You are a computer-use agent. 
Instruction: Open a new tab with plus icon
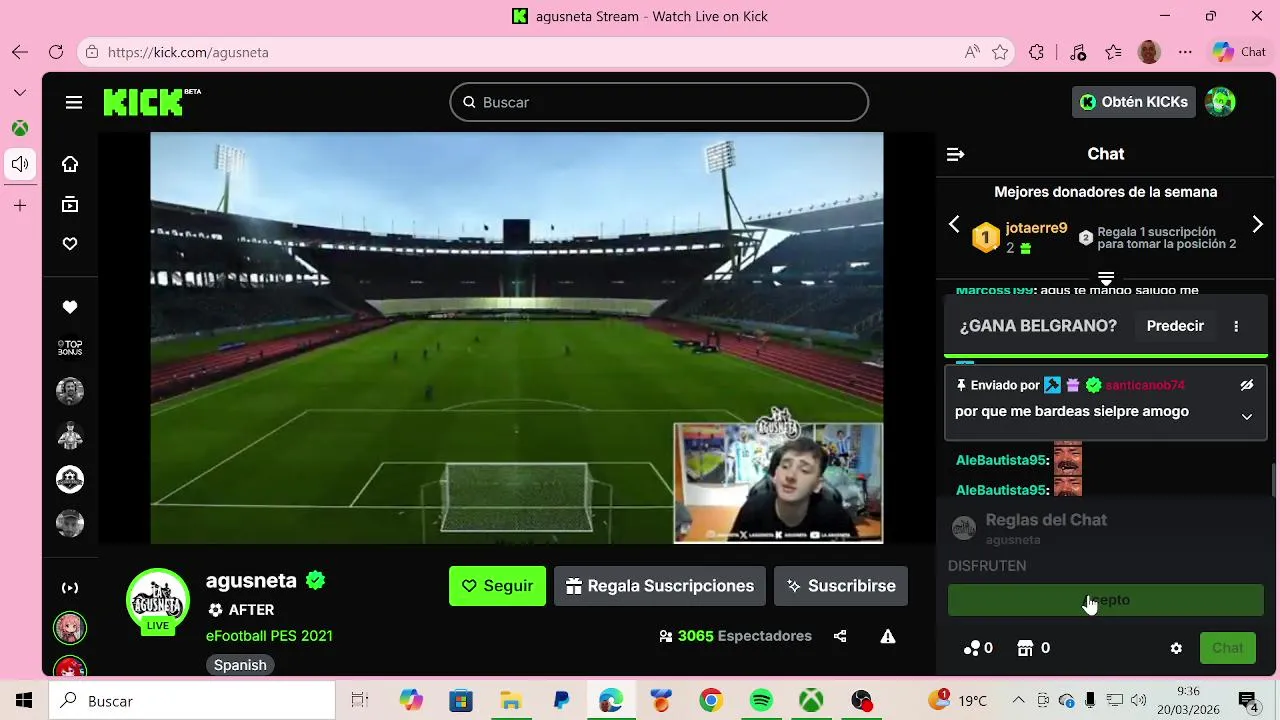click(x=20, y=205)
